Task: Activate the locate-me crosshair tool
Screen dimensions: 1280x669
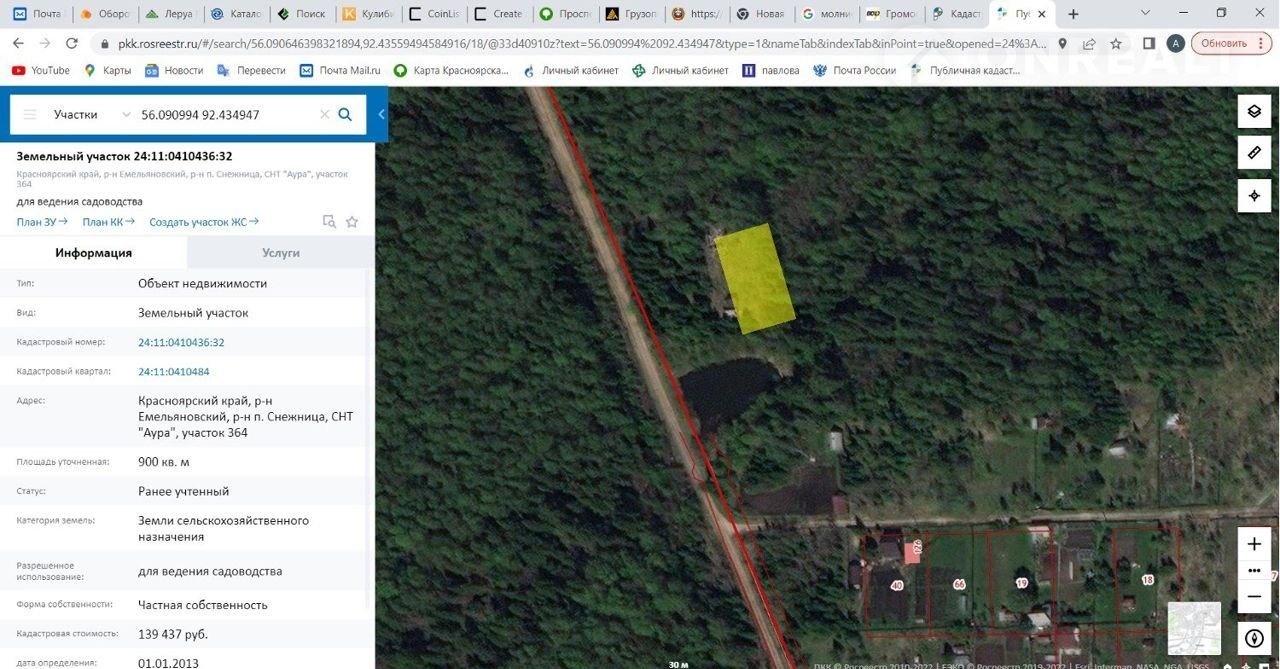Action: 1254,195
